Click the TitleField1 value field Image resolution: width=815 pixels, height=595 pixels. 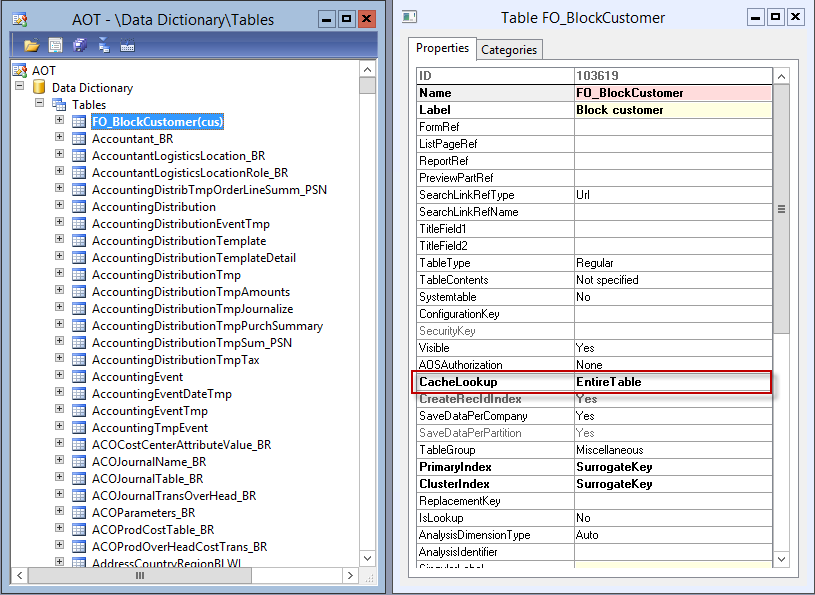[x=673, y=229]
